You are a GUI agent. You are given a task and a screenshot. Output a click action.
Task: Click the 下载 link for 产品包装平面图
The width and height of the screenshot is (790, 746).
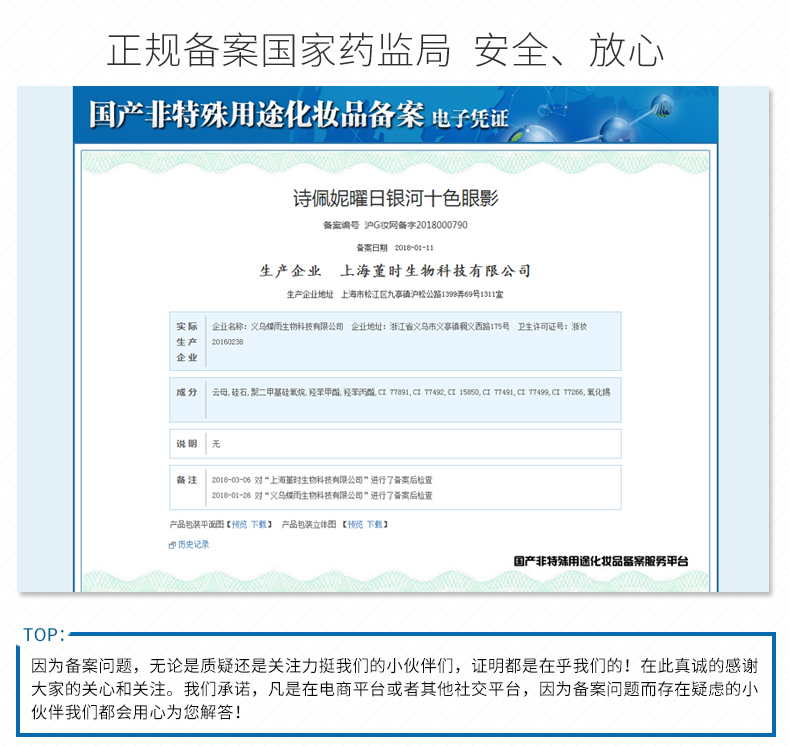(258, 524)
